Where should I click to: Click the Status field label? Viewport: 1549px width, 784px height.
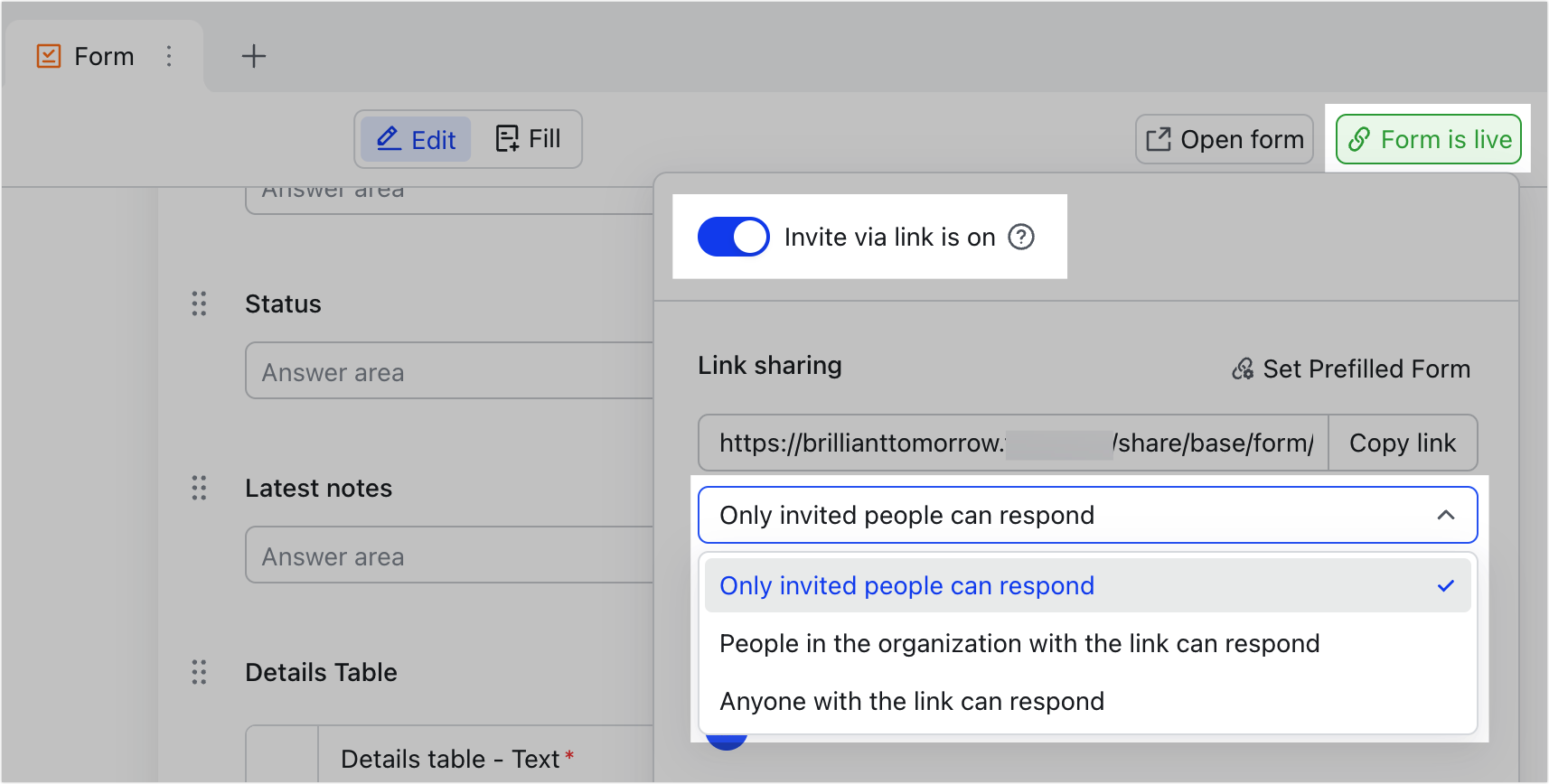pyautogui.click(x=283, y=303)
